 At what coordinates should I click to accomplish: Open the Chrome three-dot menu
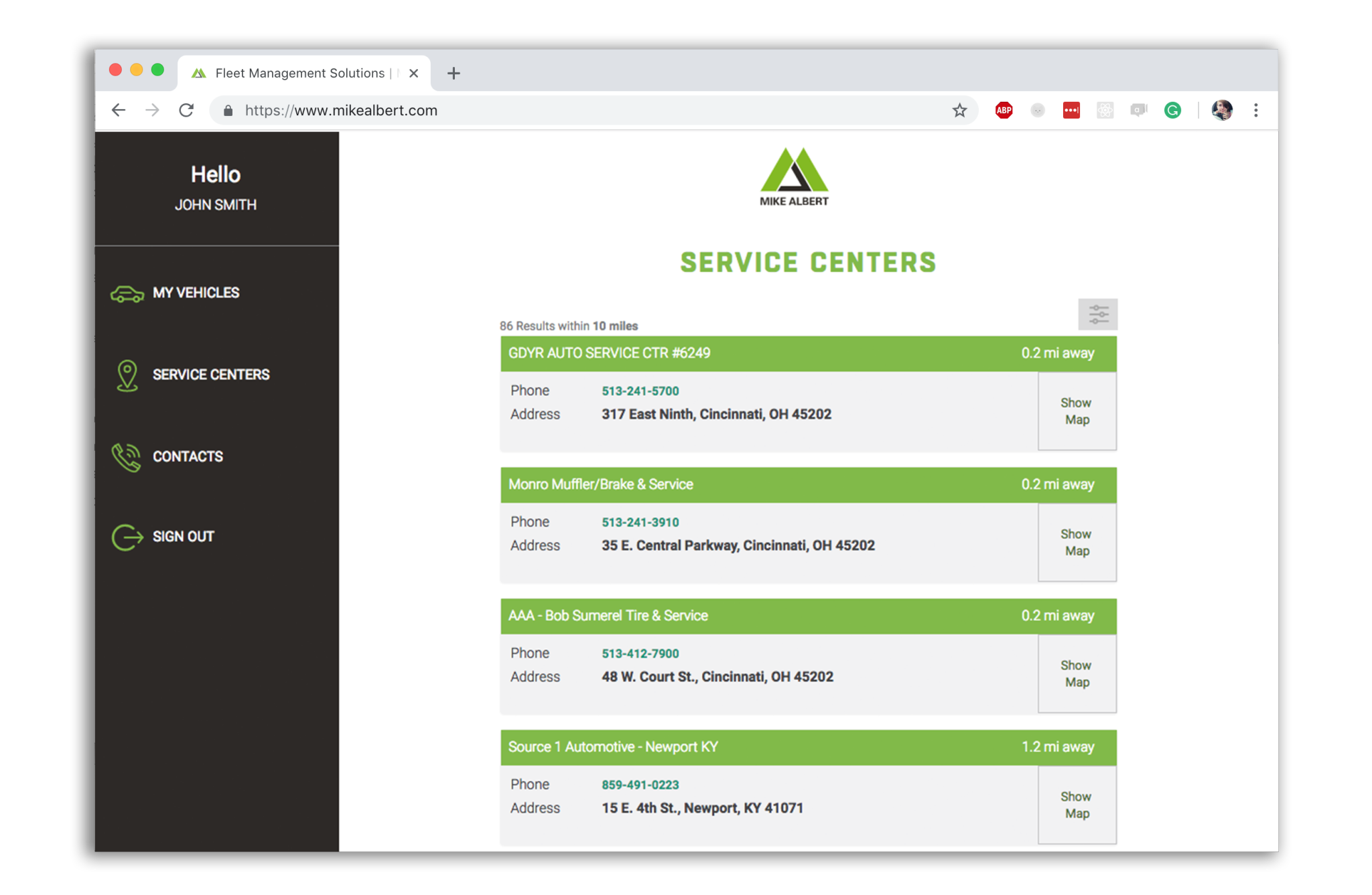click(x=1256, y=111)
